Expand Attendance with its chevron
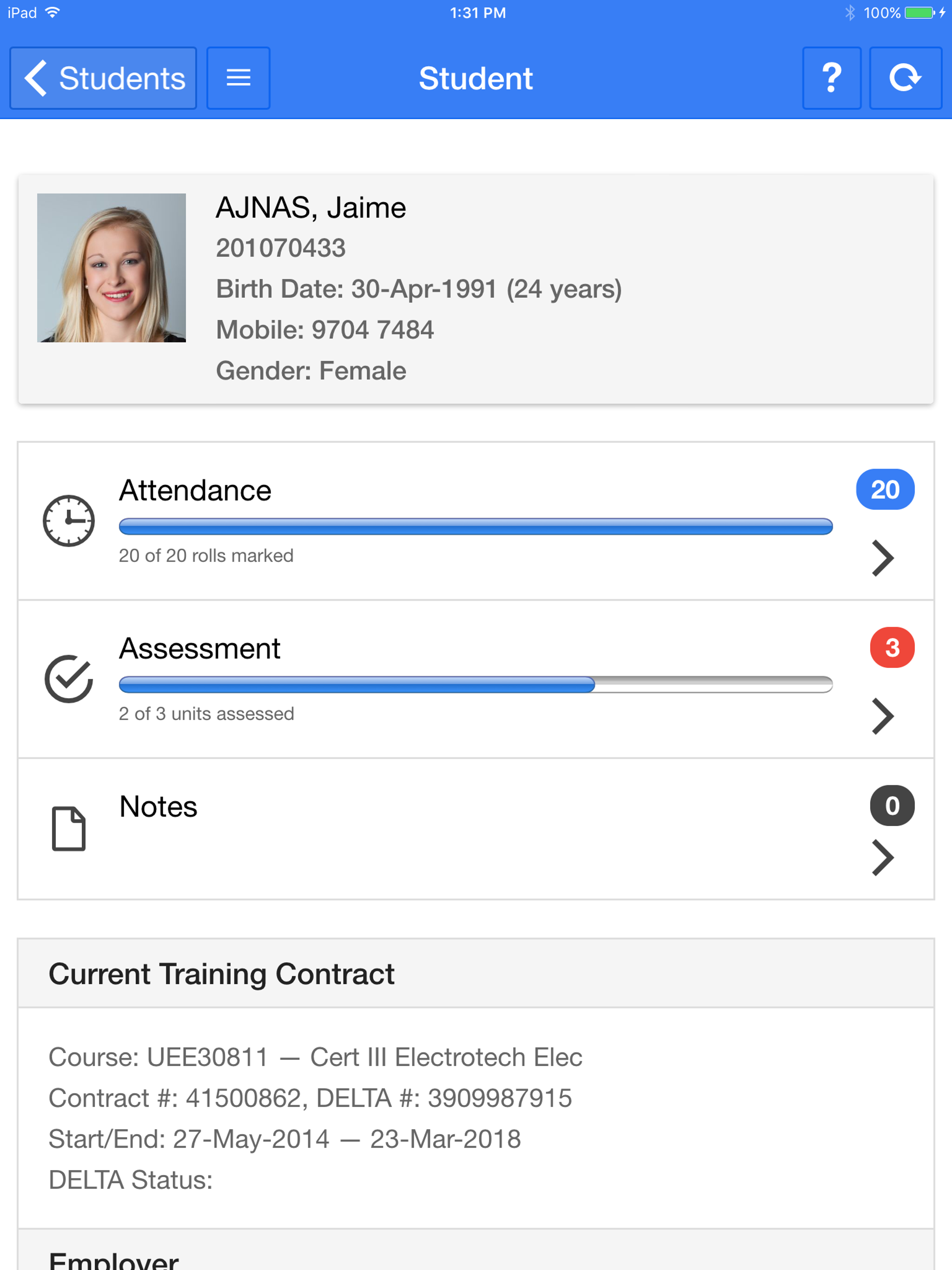The width and height of the screenshot is (952, 1270). tap(883, 558)
